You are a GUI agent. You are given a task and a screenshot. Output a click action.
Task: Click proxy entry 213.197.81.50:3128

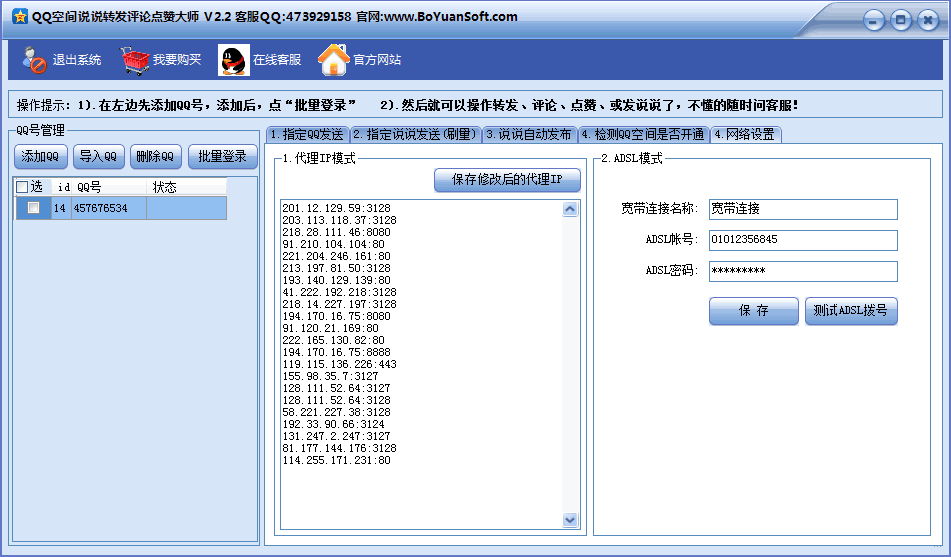pos(336,268)
